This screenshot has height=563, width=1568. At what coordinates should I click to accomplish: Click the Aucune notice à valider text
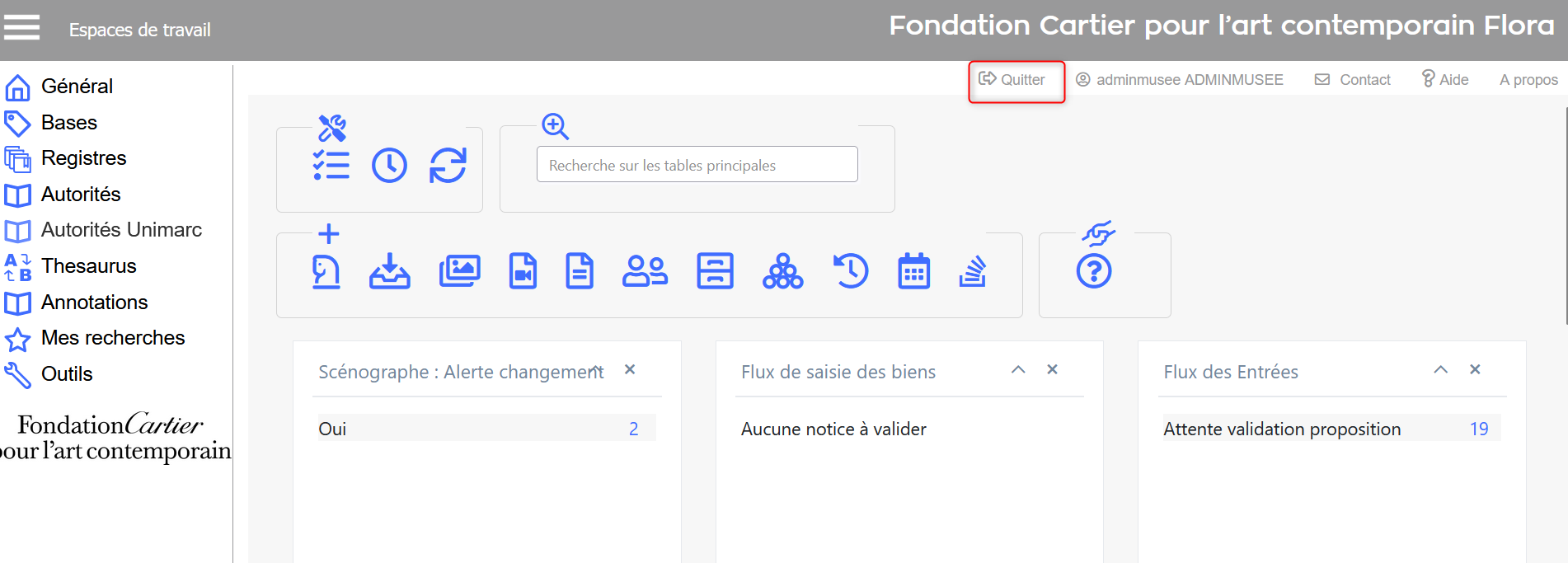(x=833, y=429)
